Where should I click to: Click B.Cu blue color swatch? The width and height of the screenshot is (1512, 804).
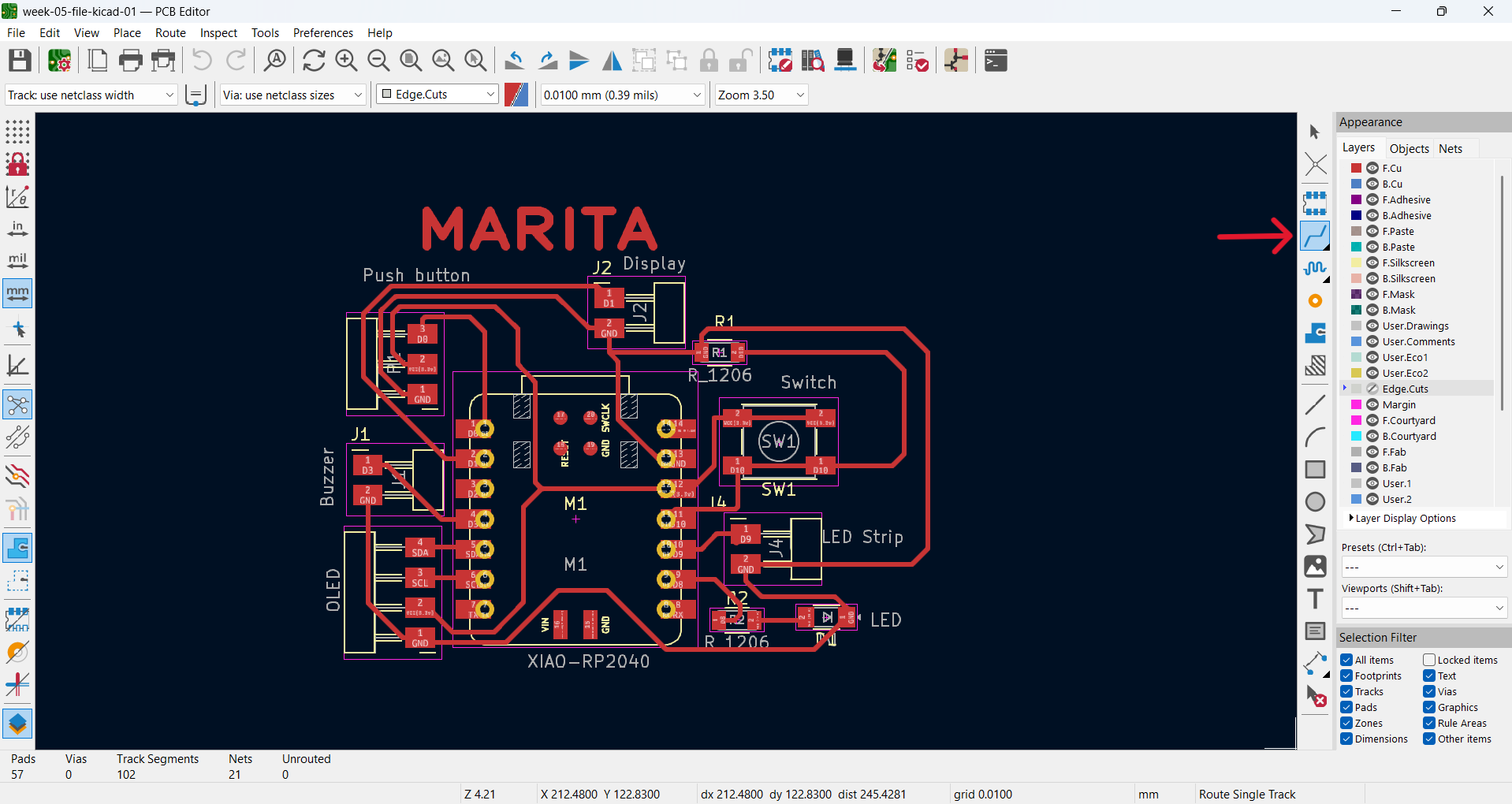(1356, 184)
